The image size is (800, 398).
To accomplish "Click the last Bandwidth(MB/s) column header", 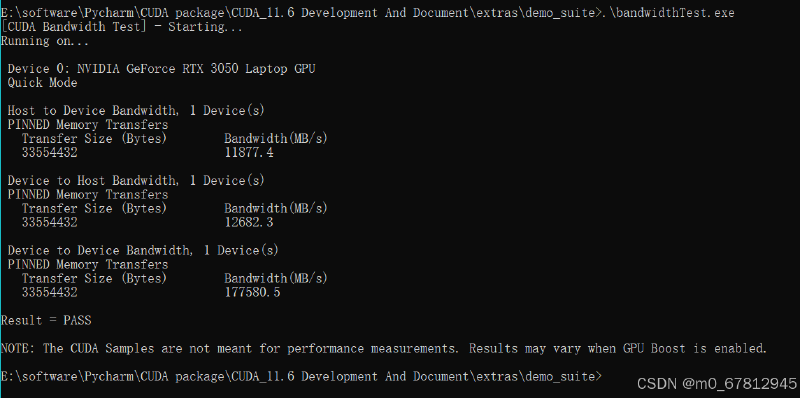I will pos(276,279).
